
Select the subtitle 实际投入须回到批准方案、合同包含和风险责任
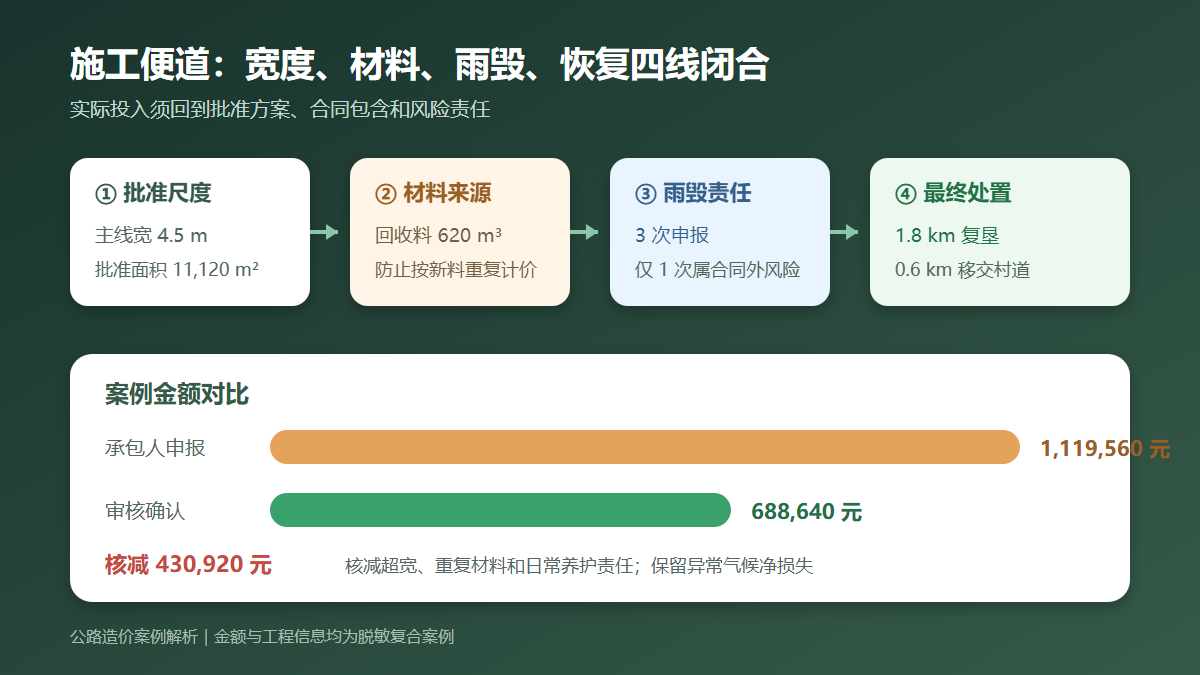click(280, 110)
